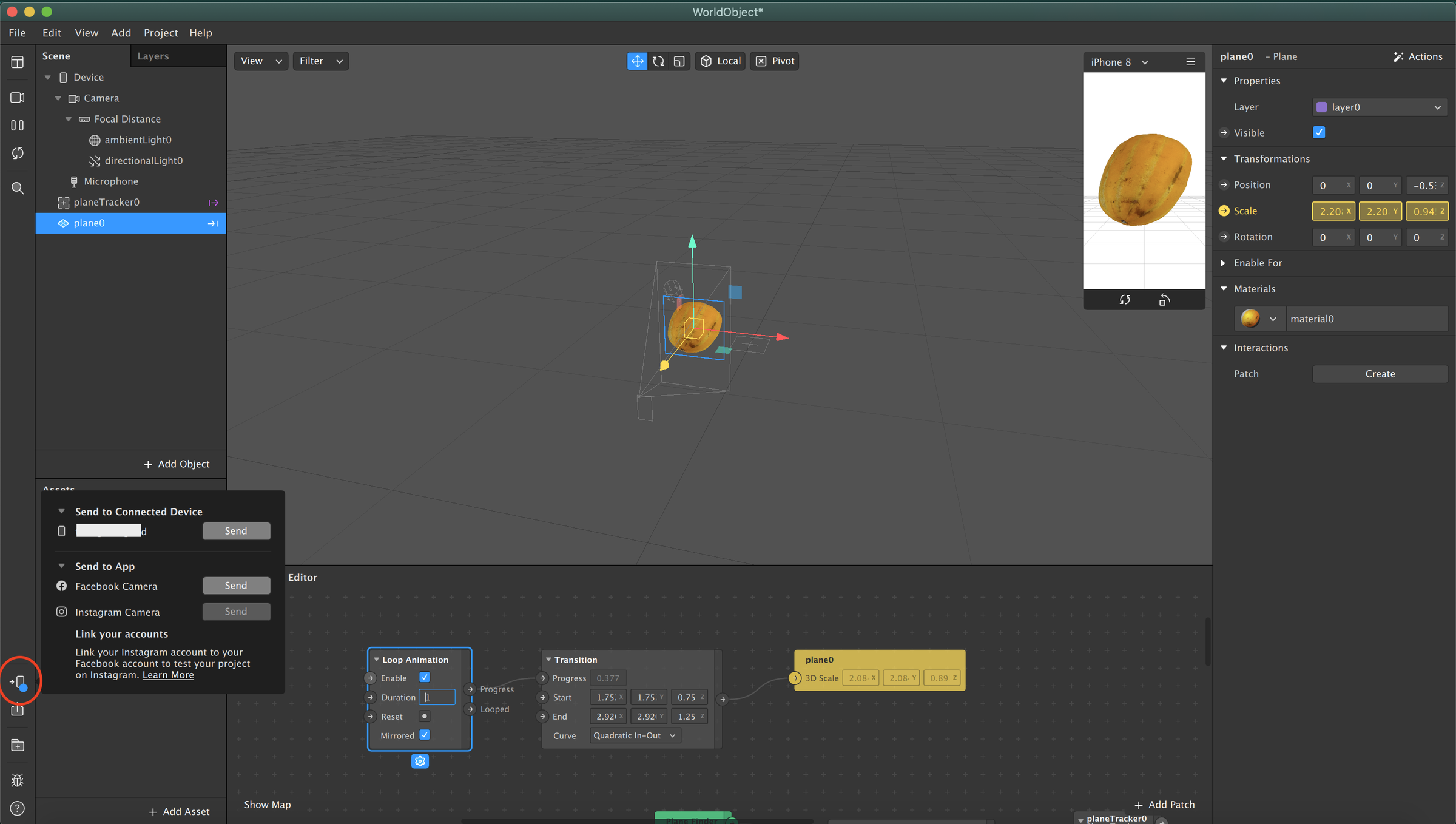
Task: Click the help question mark icon at bottom left
Action: tap(17, 808)
